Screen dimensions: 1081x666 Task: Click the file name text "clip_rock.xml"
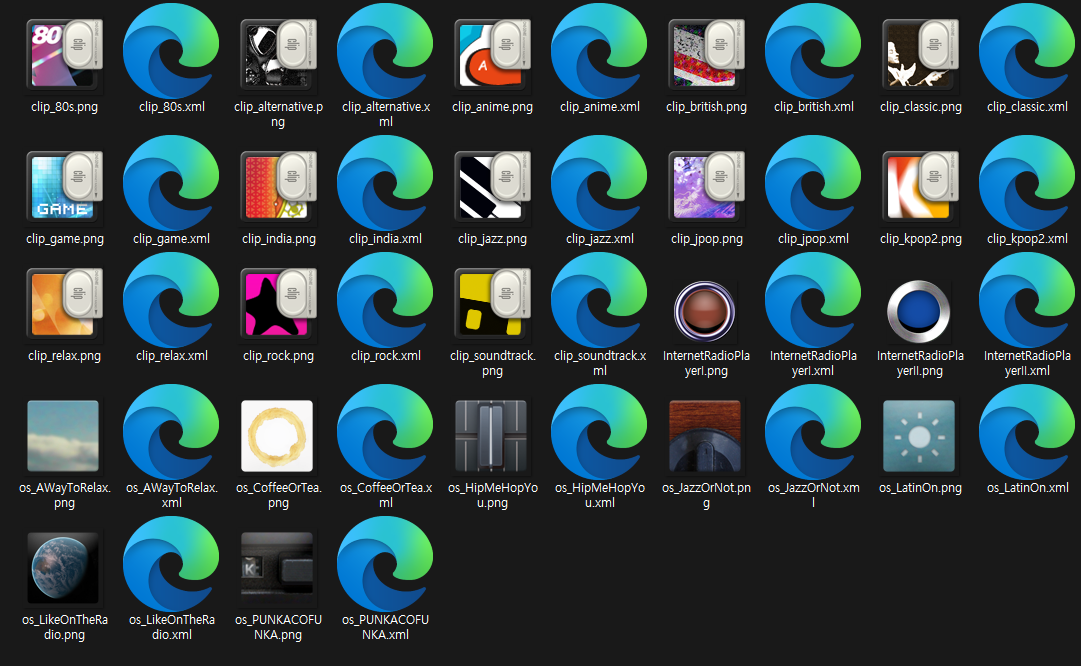[x=385, y=356]
